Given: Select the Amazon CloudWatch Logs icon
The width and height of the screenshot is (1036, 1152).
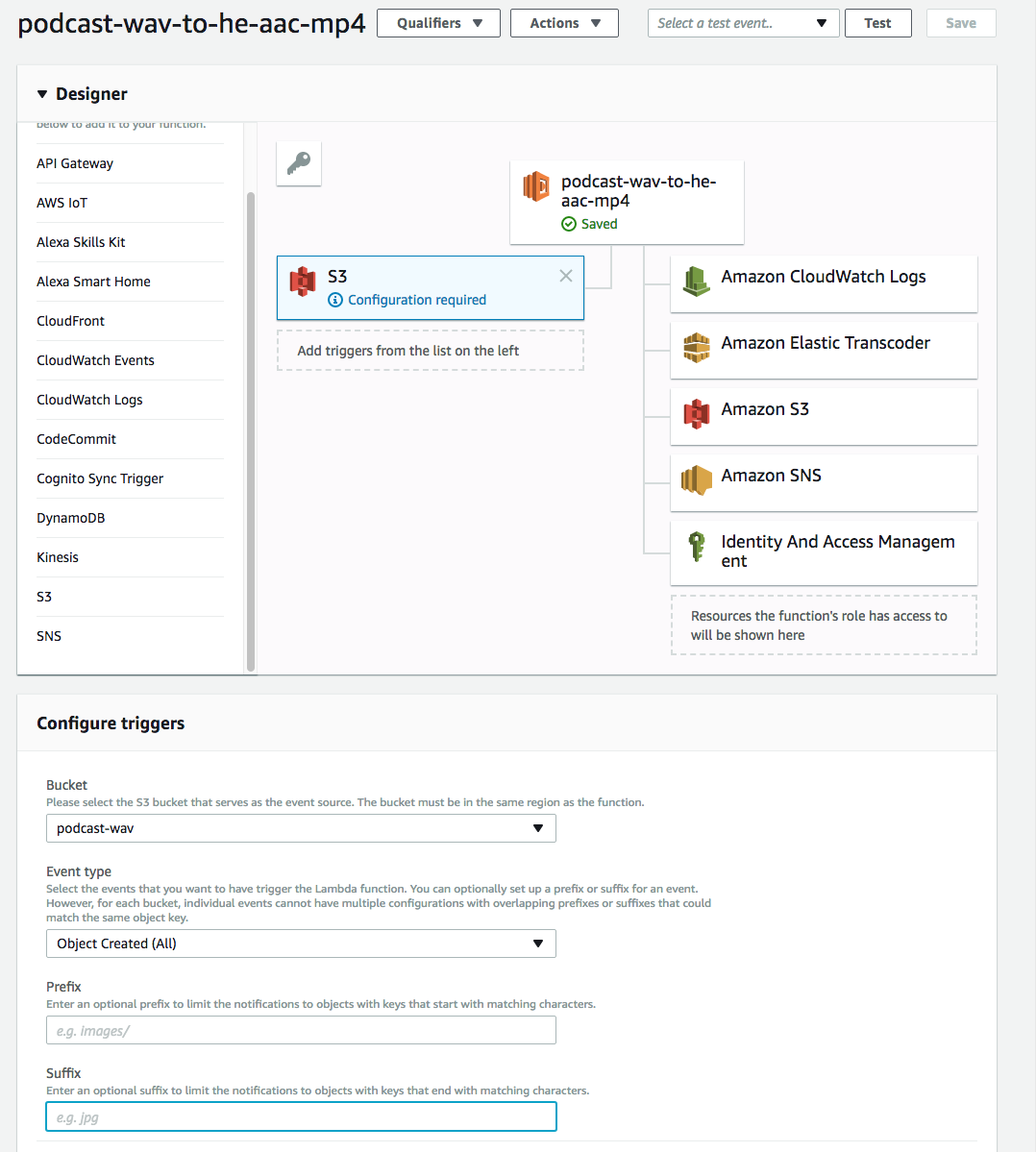Looking at the screenshot, I should click(697, 282).
